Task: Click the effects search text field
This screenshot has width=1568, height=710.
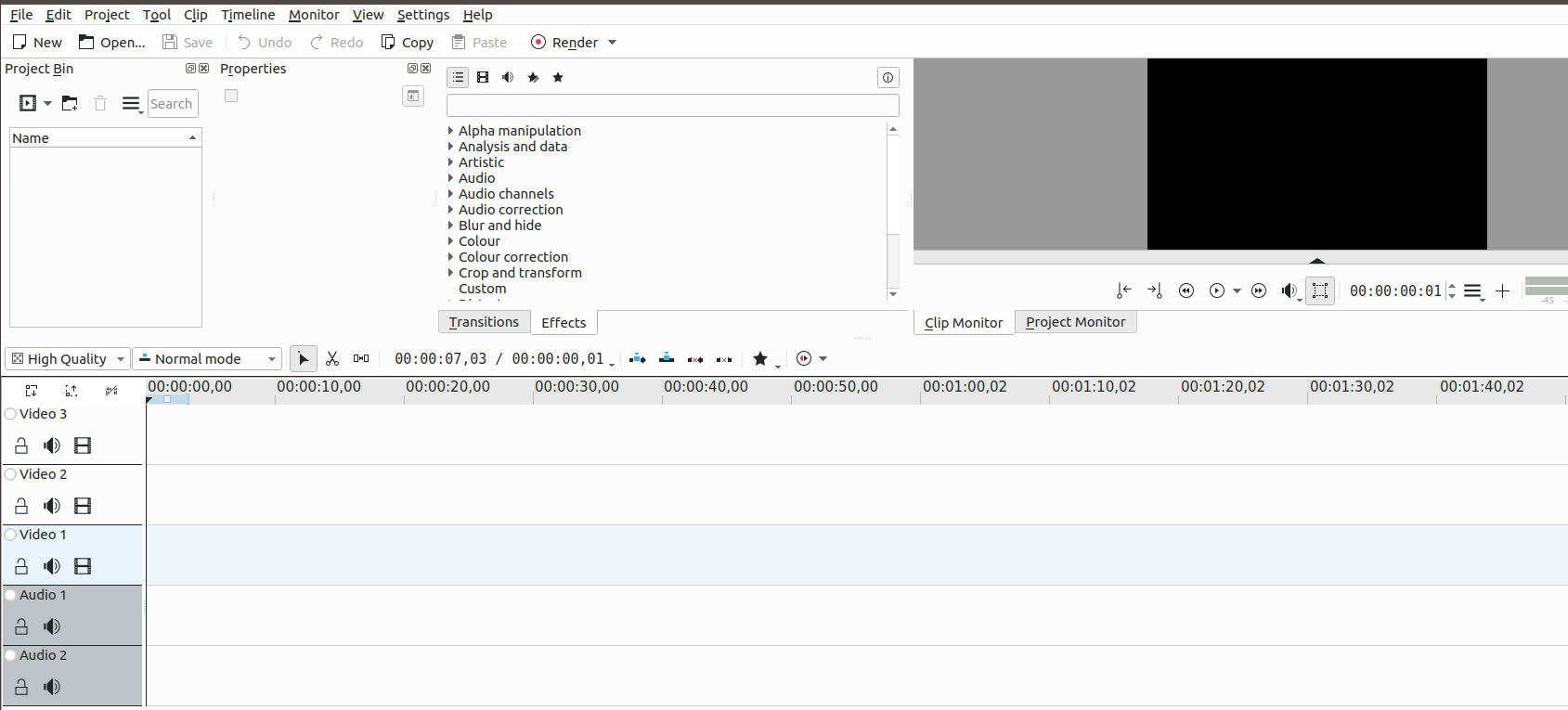Action: [673, 105]
